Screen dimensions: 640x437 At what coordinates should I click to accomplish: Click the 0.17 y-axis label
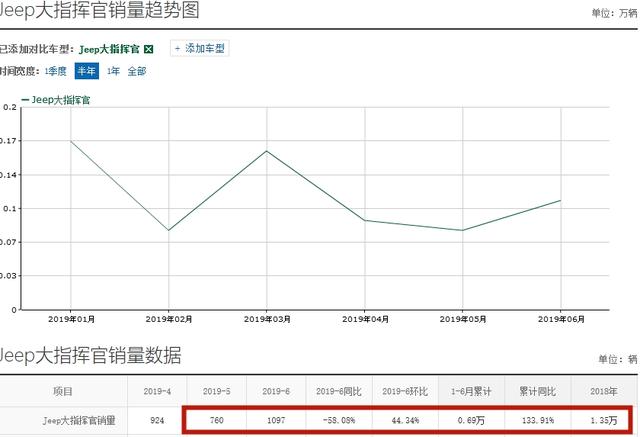(x=8, y=141)
